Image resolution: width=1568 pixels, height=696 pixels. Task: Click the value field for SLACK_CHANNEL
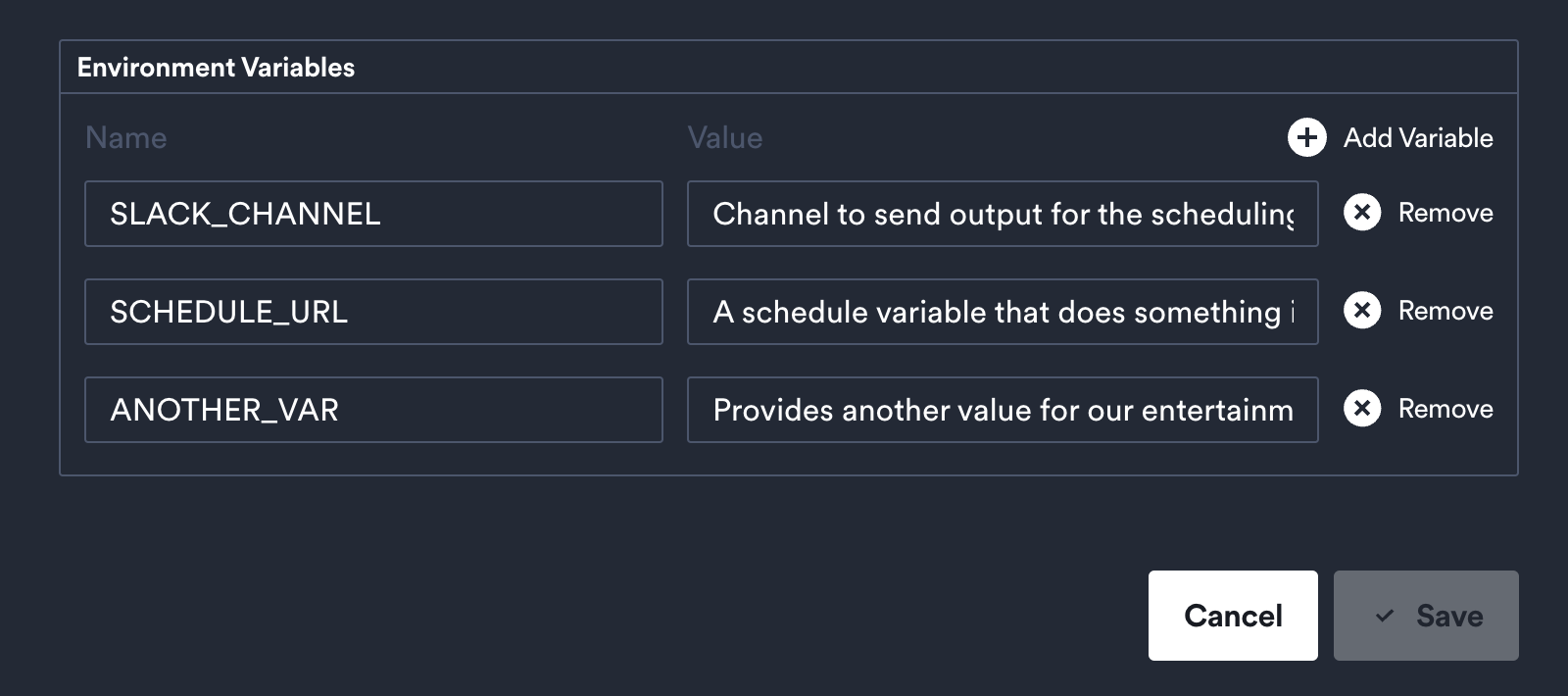(1003, 214)
